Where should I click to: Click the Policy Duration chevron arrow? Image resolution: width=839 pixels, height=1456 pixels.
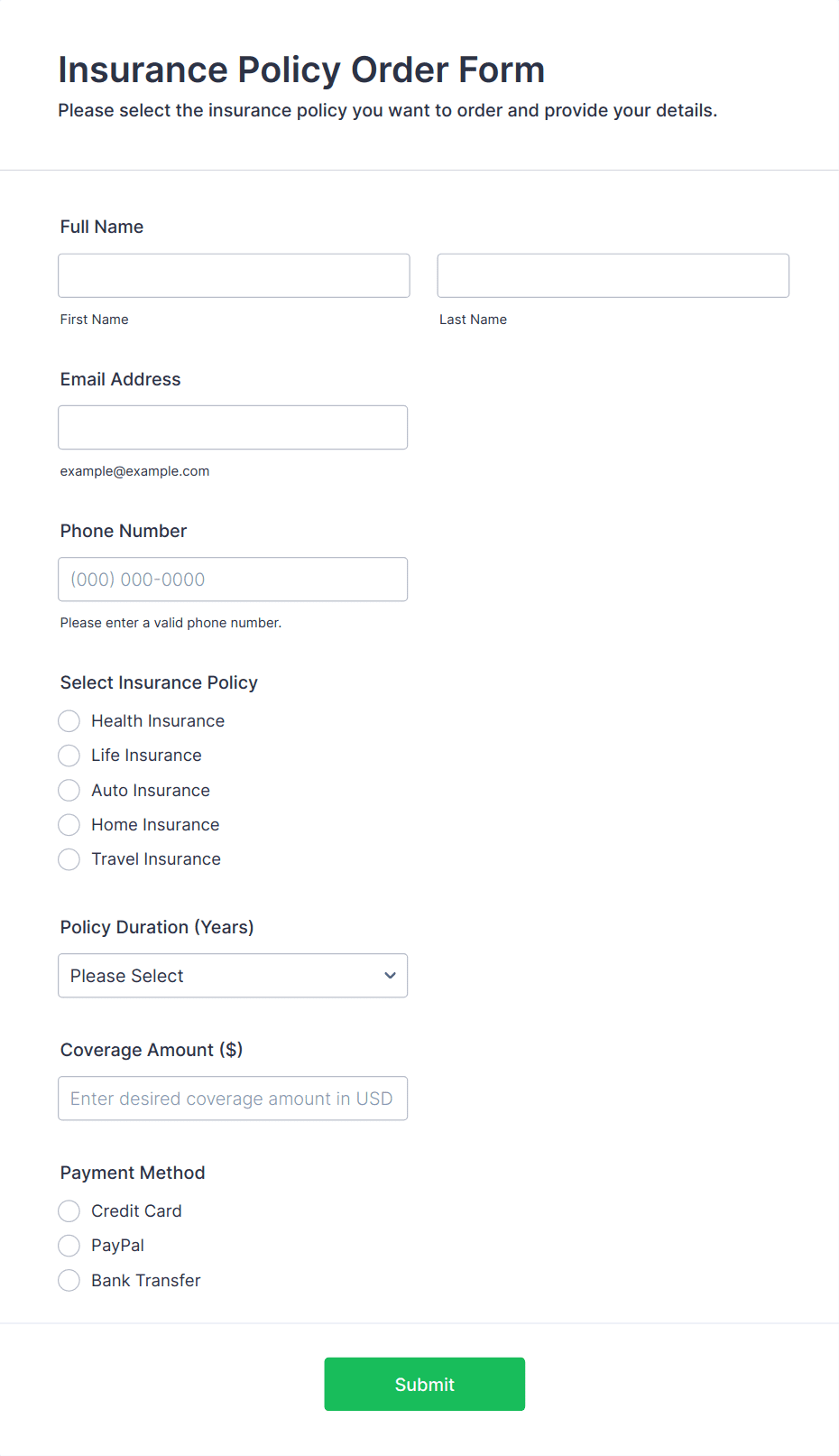click(390, 976)
